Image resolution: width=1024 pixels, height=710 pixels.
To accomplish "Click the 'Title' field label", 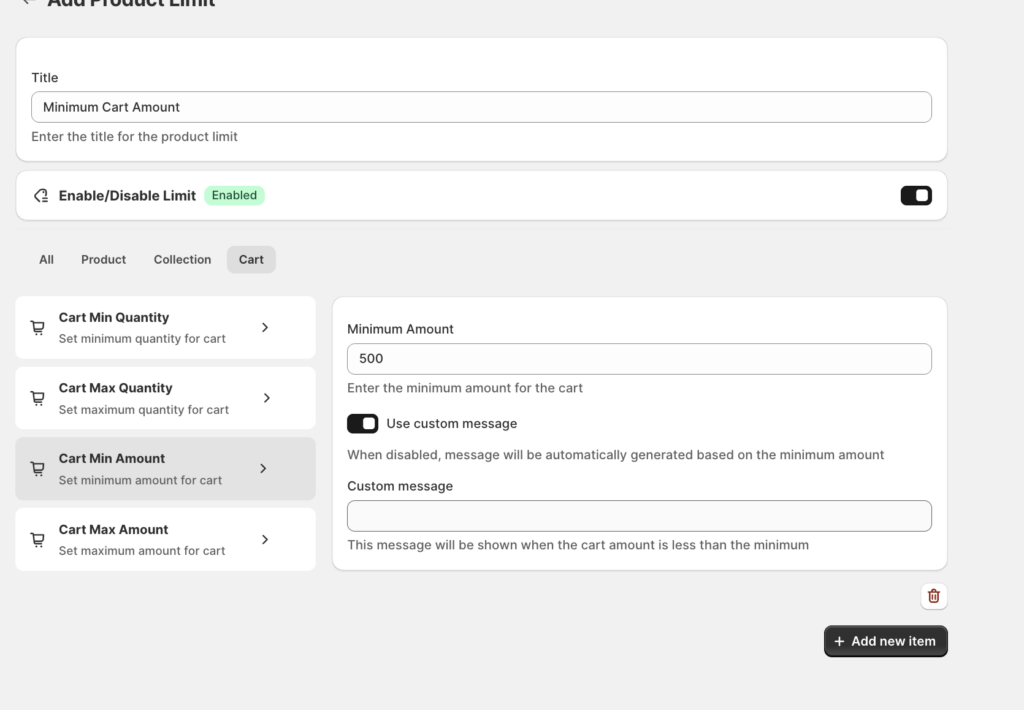I will click(44, 78).
